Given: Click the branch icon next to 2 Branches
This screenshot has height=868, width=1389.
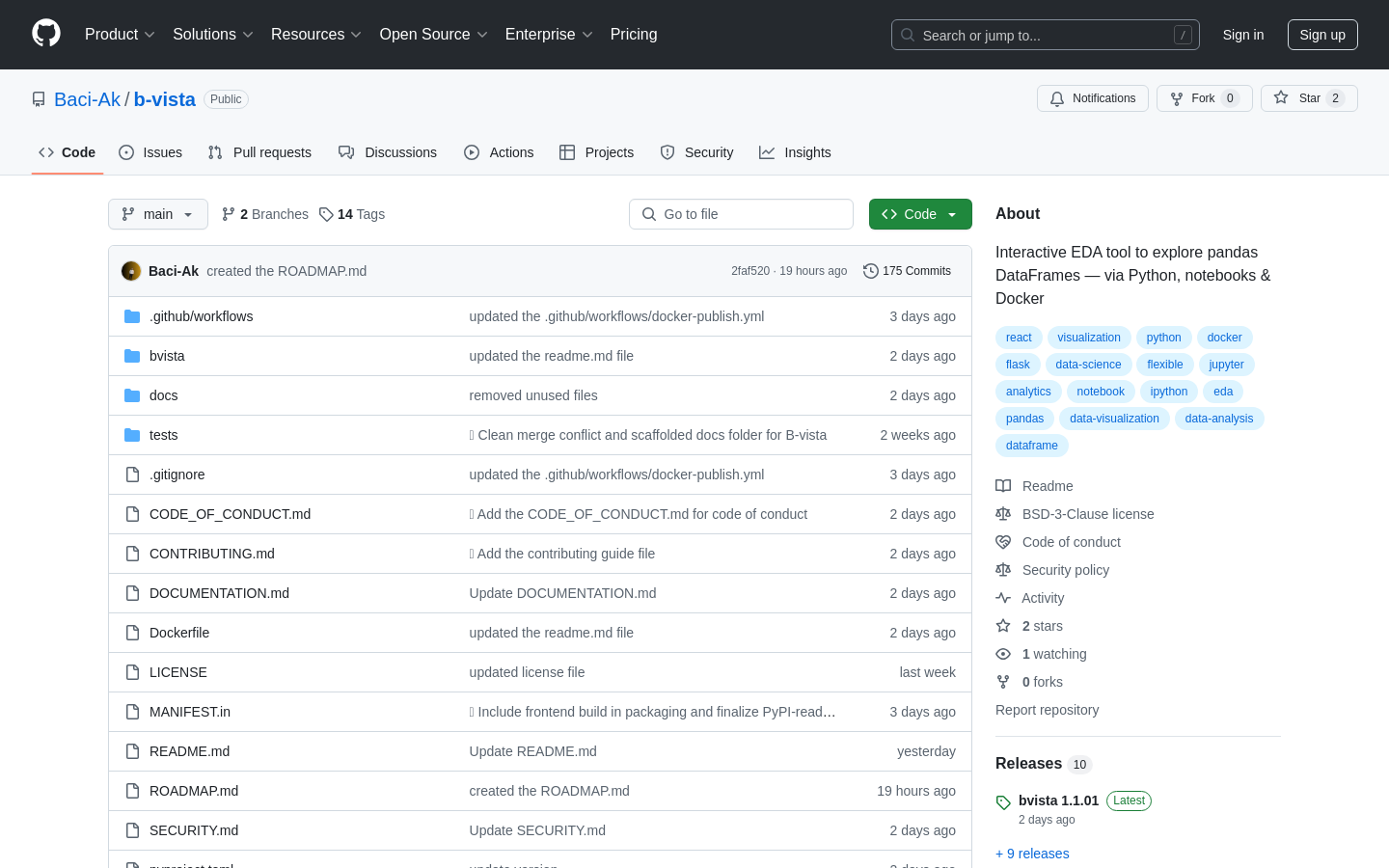Looking at the screenshot, I should (x=229, y=214).
